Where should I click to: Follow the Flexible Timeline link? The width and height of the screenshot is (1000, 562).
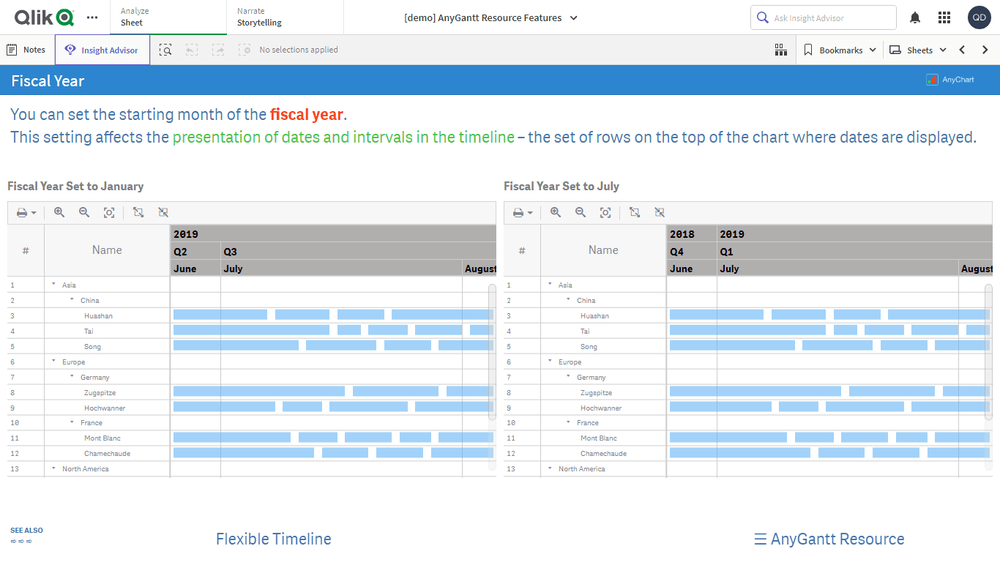click(x=273, y=539)
